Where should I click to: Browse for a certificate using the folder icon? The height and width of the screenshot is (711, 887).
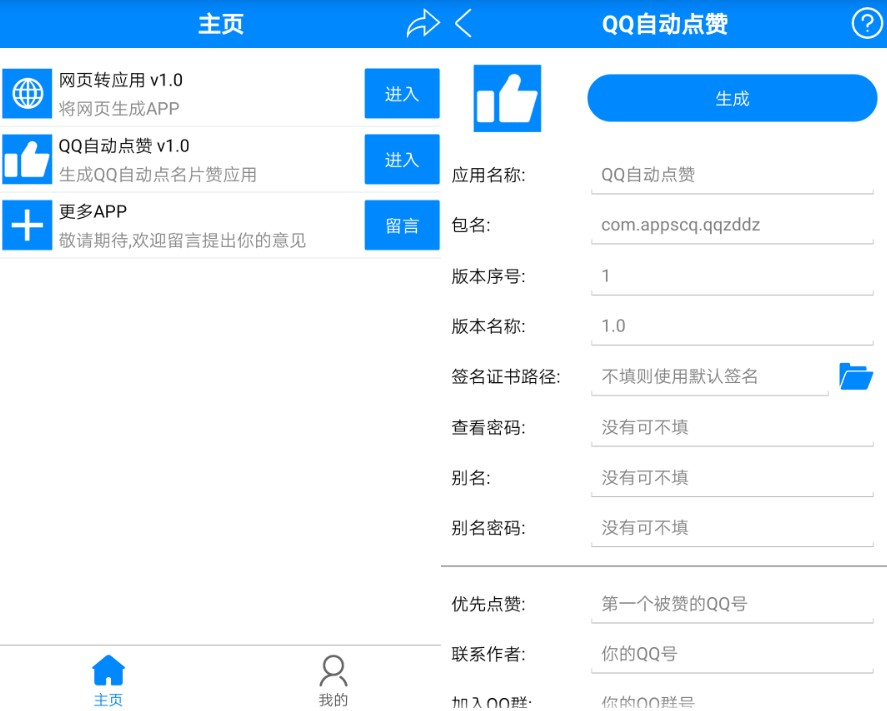pyautogui.click(x=856, y=376)
